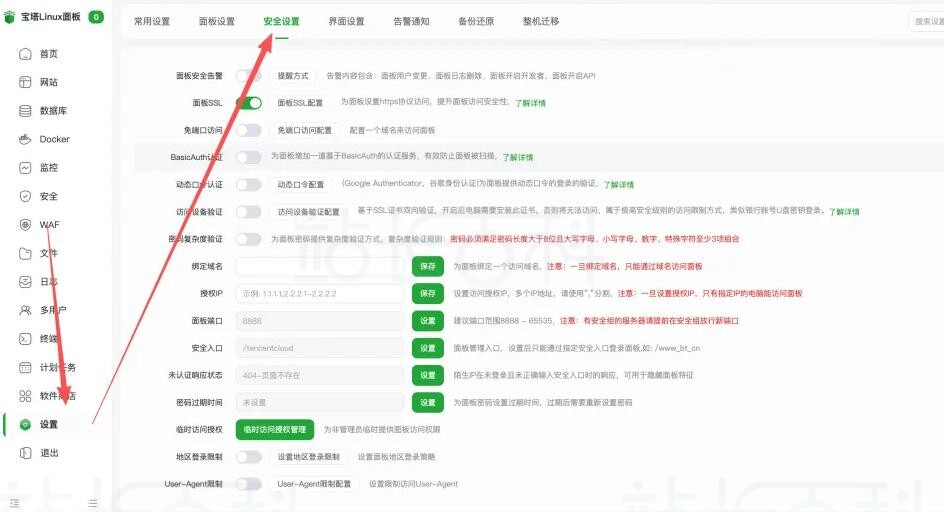Click 设置 button for 未认证响应状态
Screen dimensions: 944x512
pos(428,375)
